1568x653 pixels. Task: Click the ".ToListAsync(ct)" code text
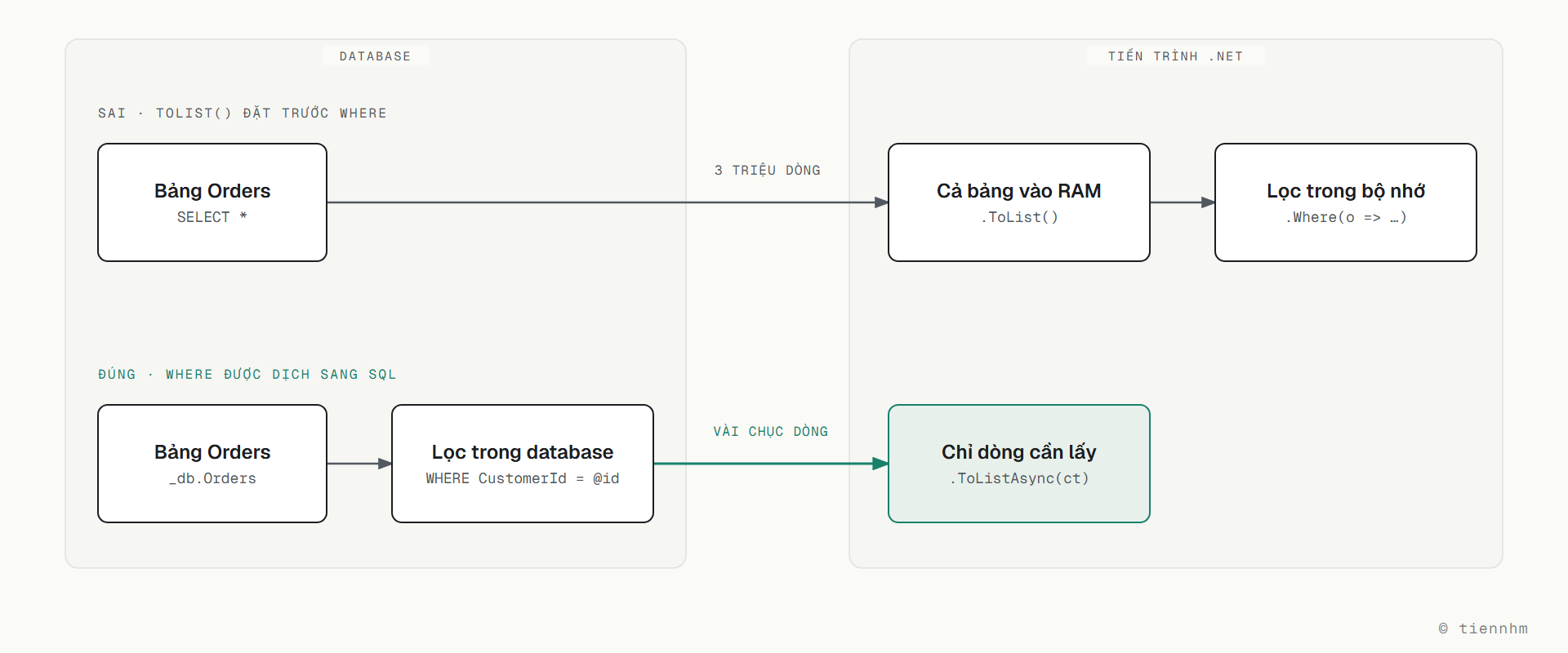(1019, 478)
